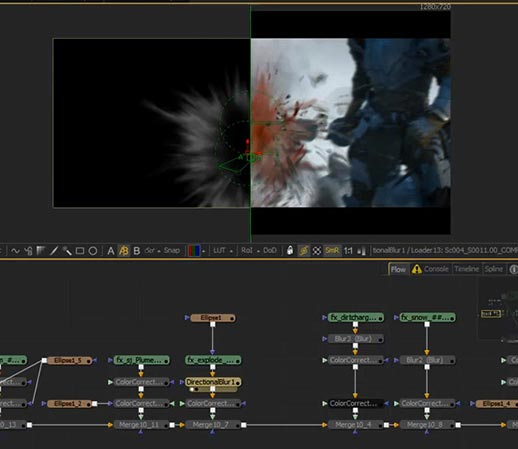Click the green A/B split line in viewer
Viewport: 518px width, 449px height.
click(x=251, y=123)
